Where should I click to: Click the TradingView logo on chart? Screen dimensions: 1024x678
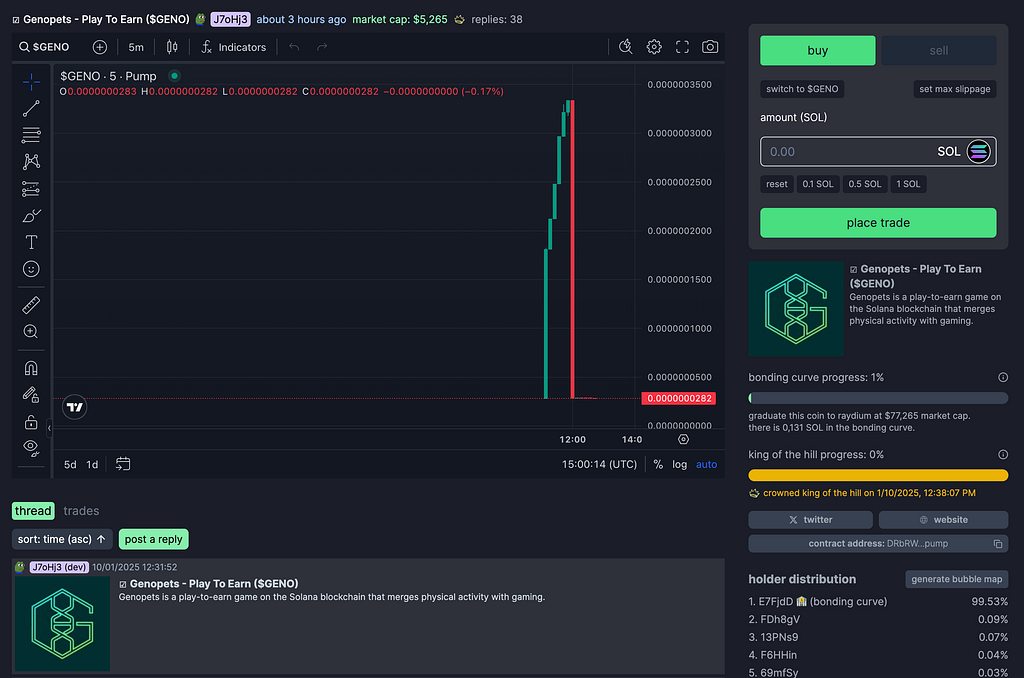tap(74, 408)
